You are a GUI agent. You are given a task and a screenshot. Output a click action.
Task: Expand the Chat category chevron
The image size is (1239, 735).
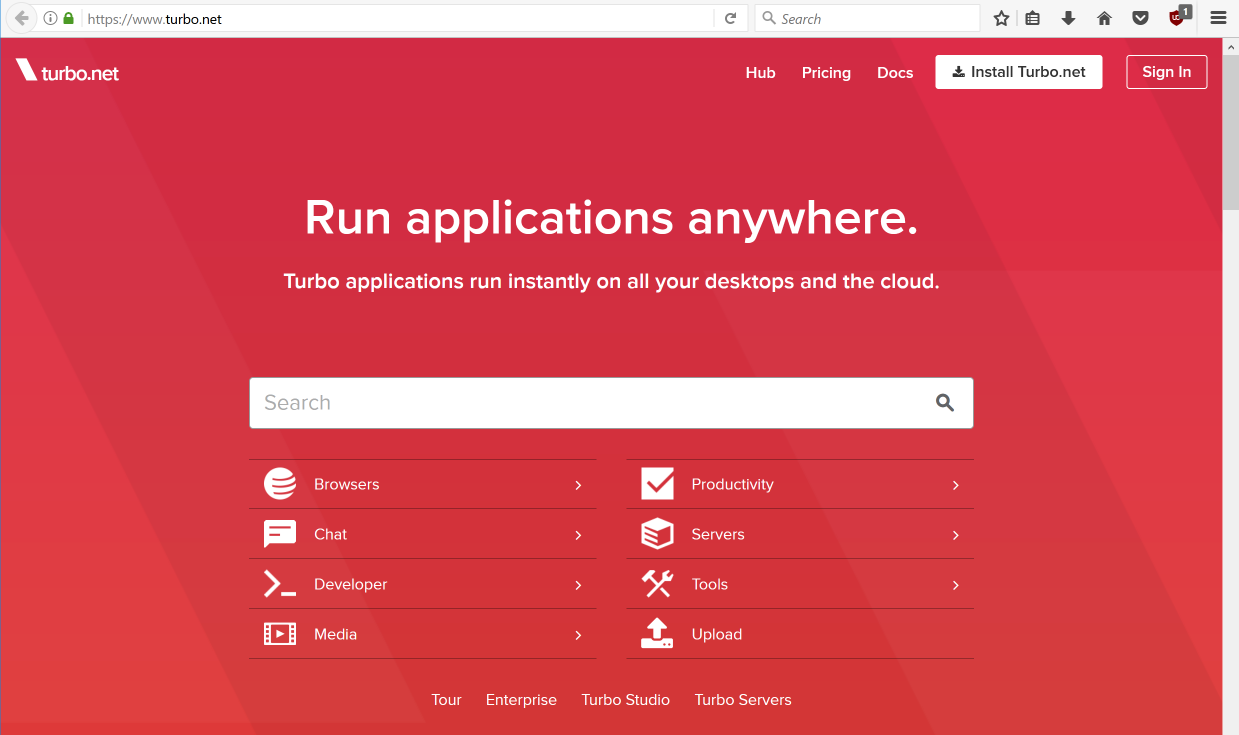(x=578, y=535)
